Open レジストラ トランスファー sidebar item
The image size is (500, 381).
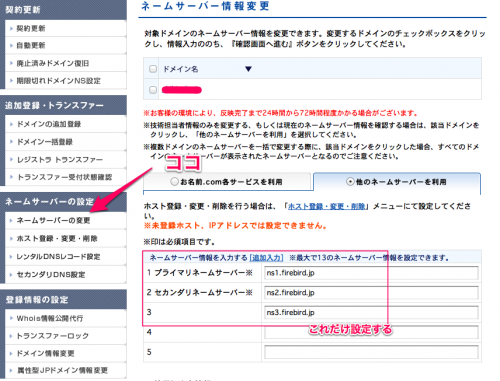[65, 160]
